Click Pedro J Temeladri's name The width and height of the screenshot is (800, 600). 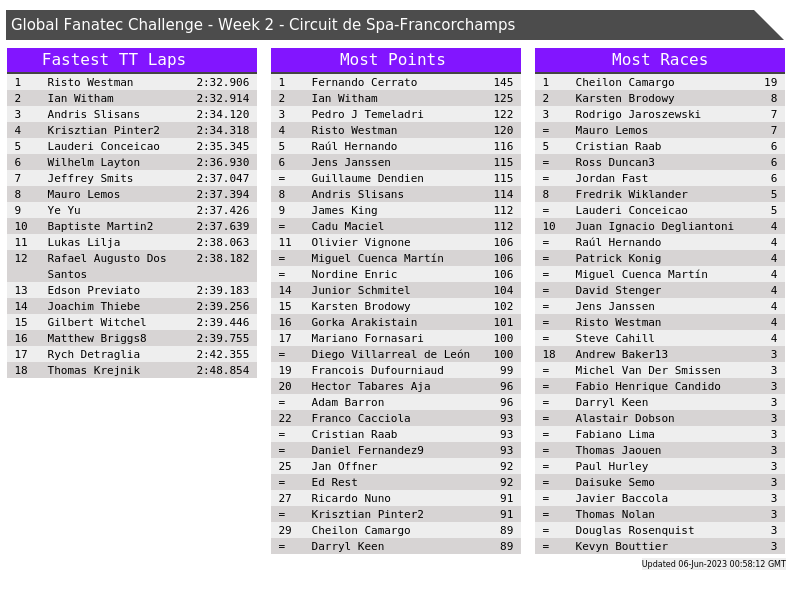pos(367,114)
